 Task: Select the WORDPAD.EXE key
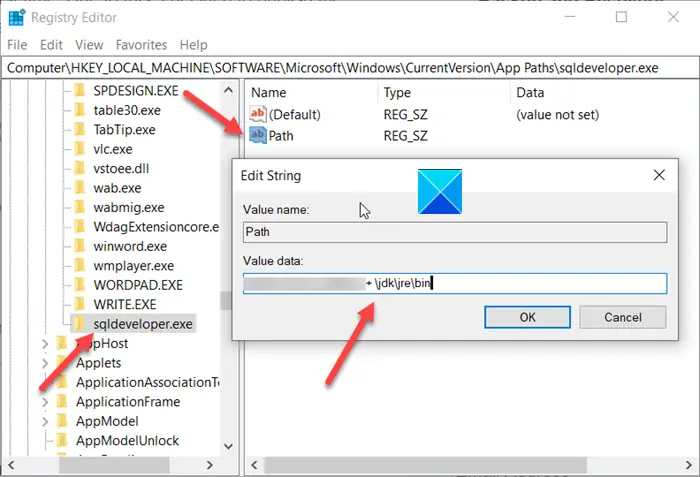[138, 285]
